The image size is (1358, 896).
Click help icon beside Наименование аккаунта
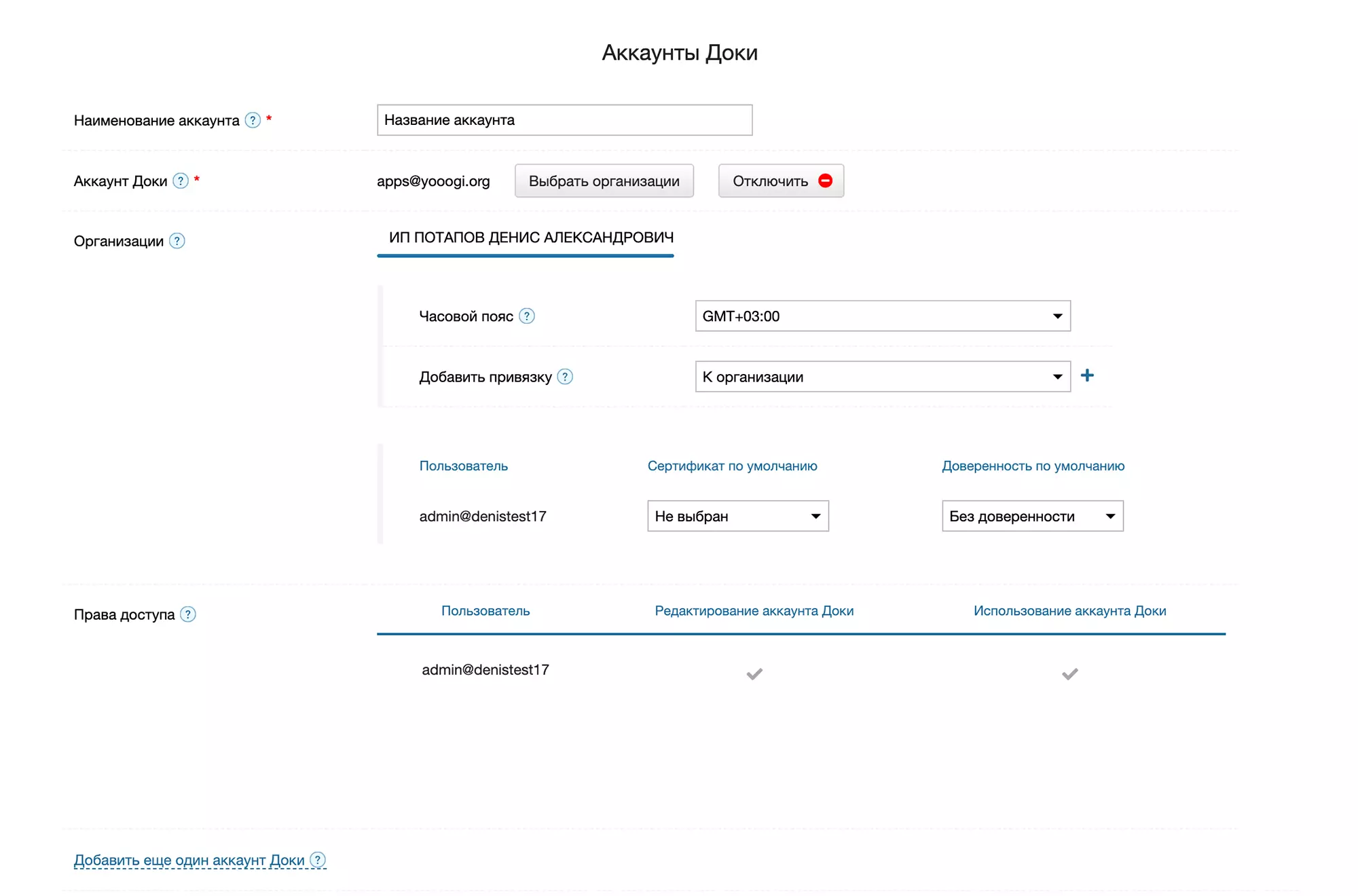point(253,120)
